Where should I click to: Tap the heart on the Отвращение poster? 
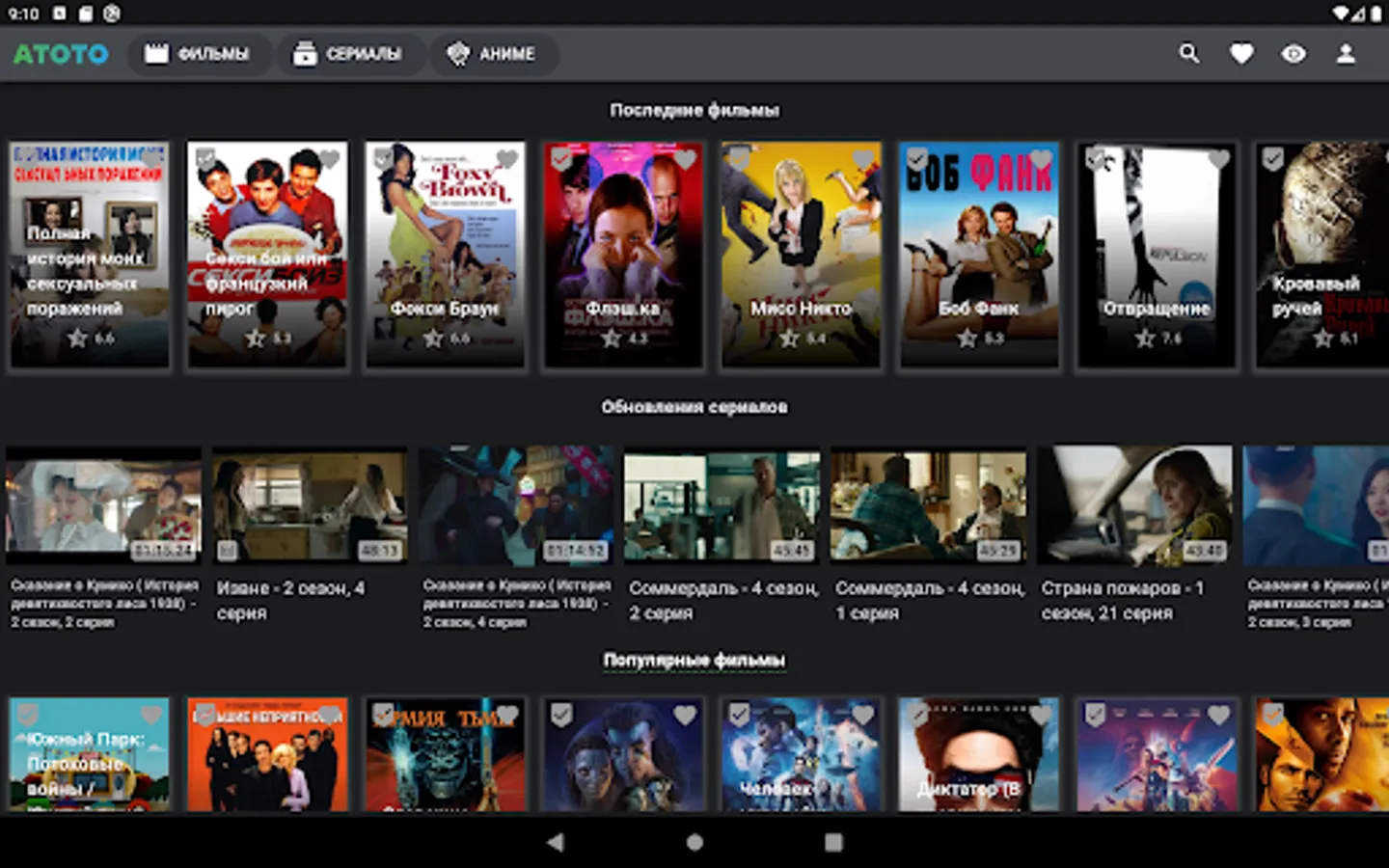(1219, 159)
